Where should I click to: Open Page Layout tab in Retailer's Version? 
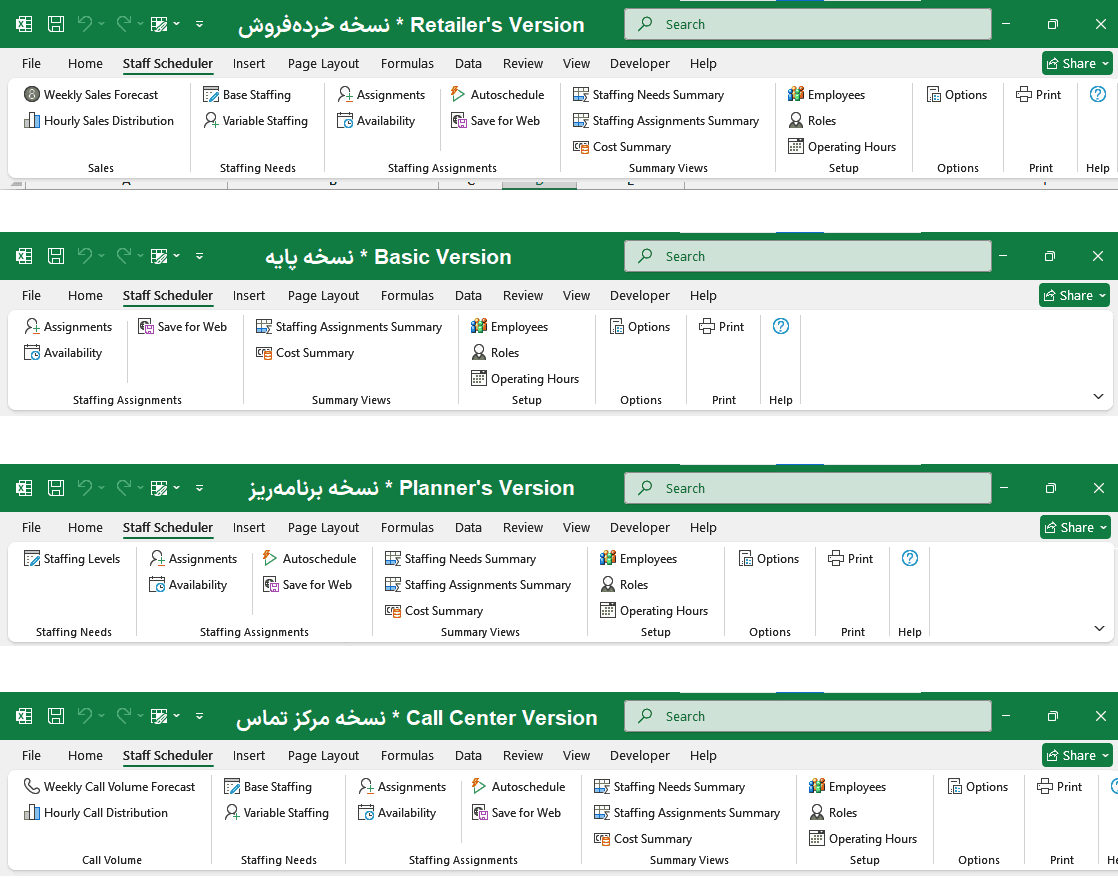coord(323,63)
